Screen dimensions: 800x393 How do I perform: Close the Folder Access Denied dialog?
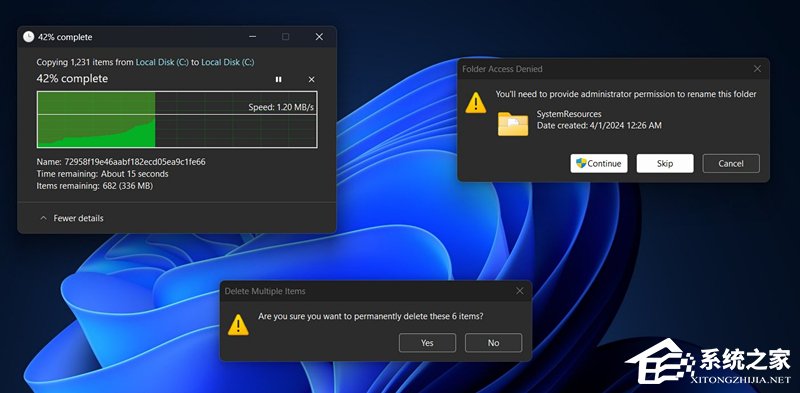(757, 68)
